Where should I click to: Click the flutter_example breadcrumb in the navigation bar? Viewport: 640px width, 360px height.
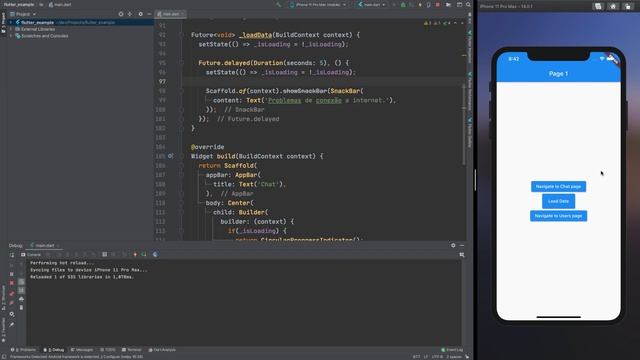coord(19,4)
